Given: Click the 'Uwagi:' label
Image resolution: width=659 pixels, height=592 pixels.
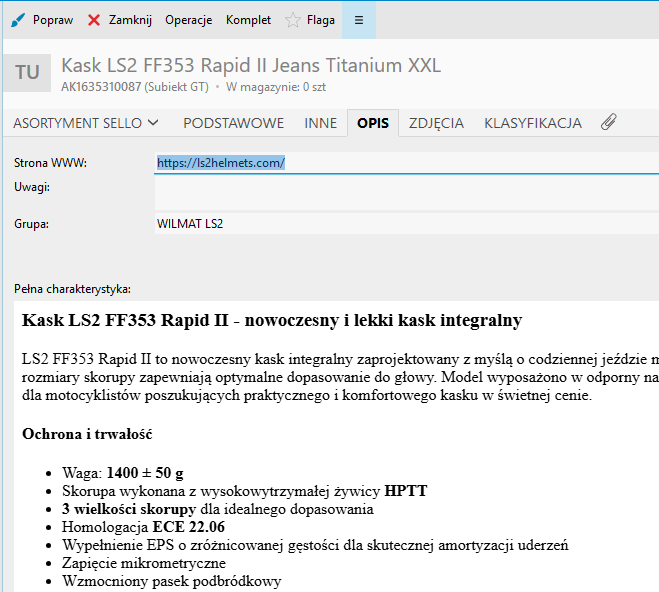Looking at the screenshot, I should (x=32, y=187).
